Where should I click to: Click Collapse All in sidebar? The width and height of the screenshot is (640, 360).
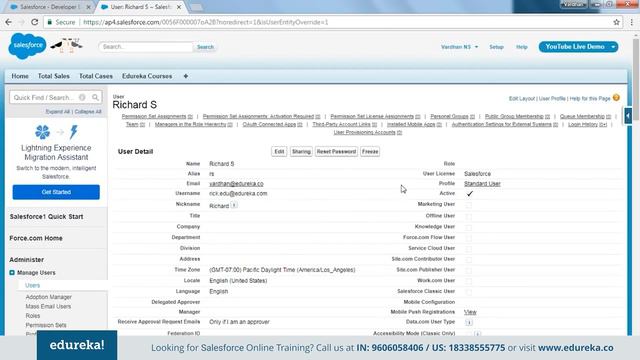click(x=88, y=111)
